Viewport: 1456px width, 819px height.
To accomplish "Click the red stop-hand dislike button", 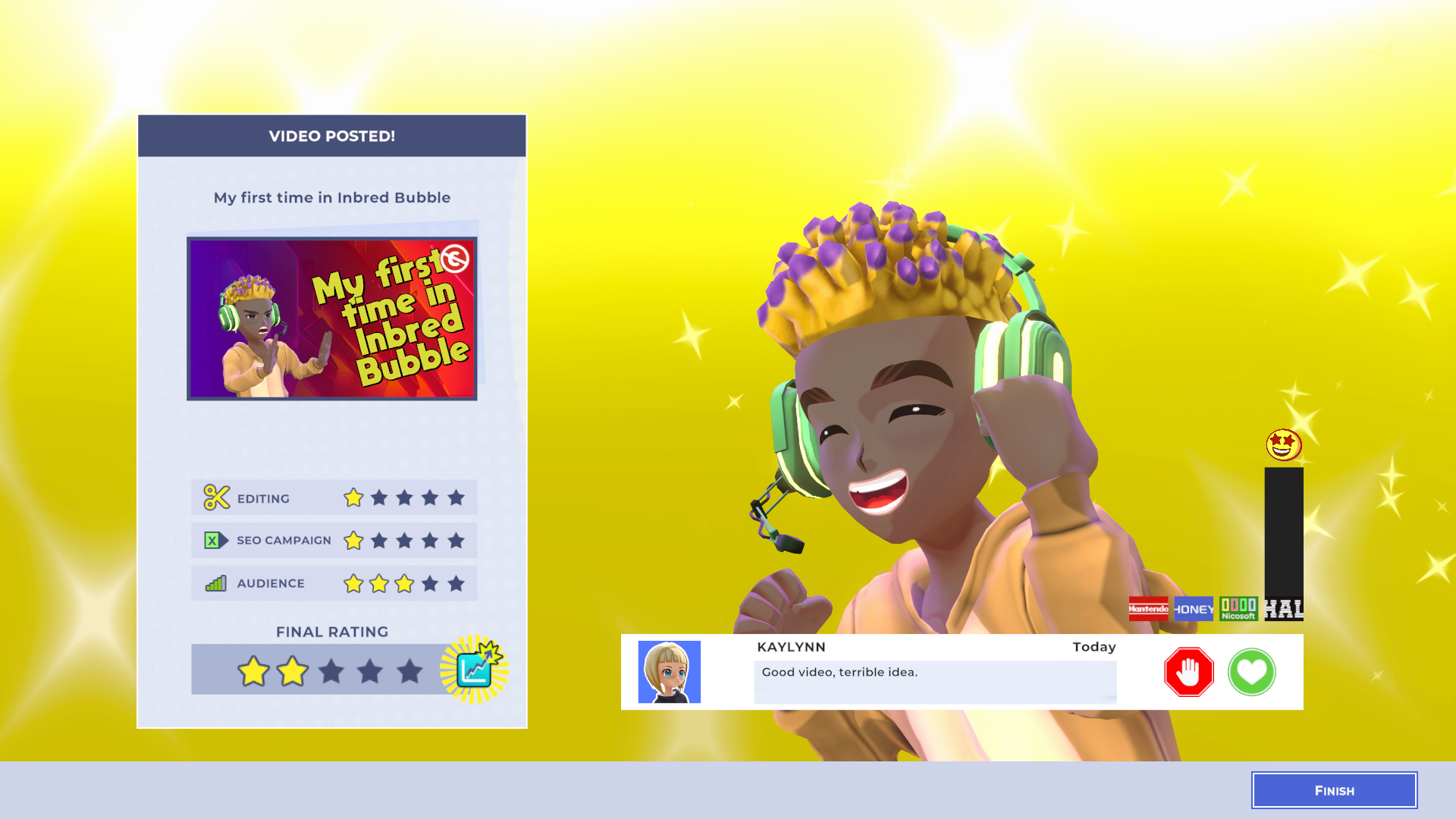I will point(1188,672).
